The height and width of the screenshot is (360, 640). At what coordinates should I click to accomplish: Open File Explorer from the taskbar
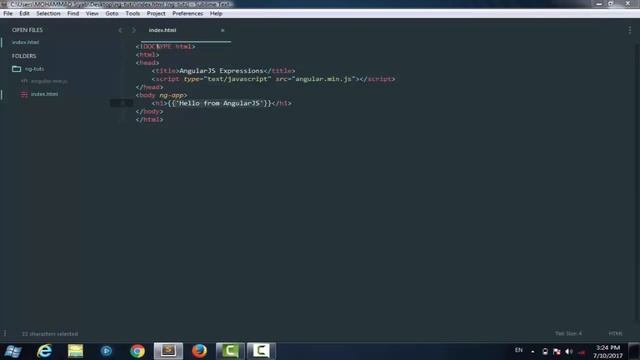76,351
